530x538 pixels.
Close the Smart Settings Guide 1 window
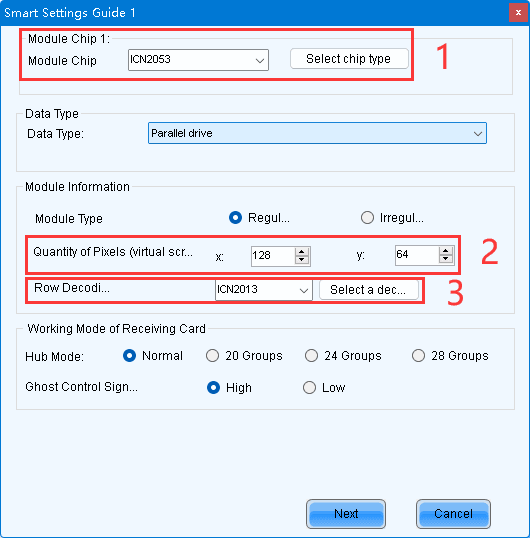(518, 13)
